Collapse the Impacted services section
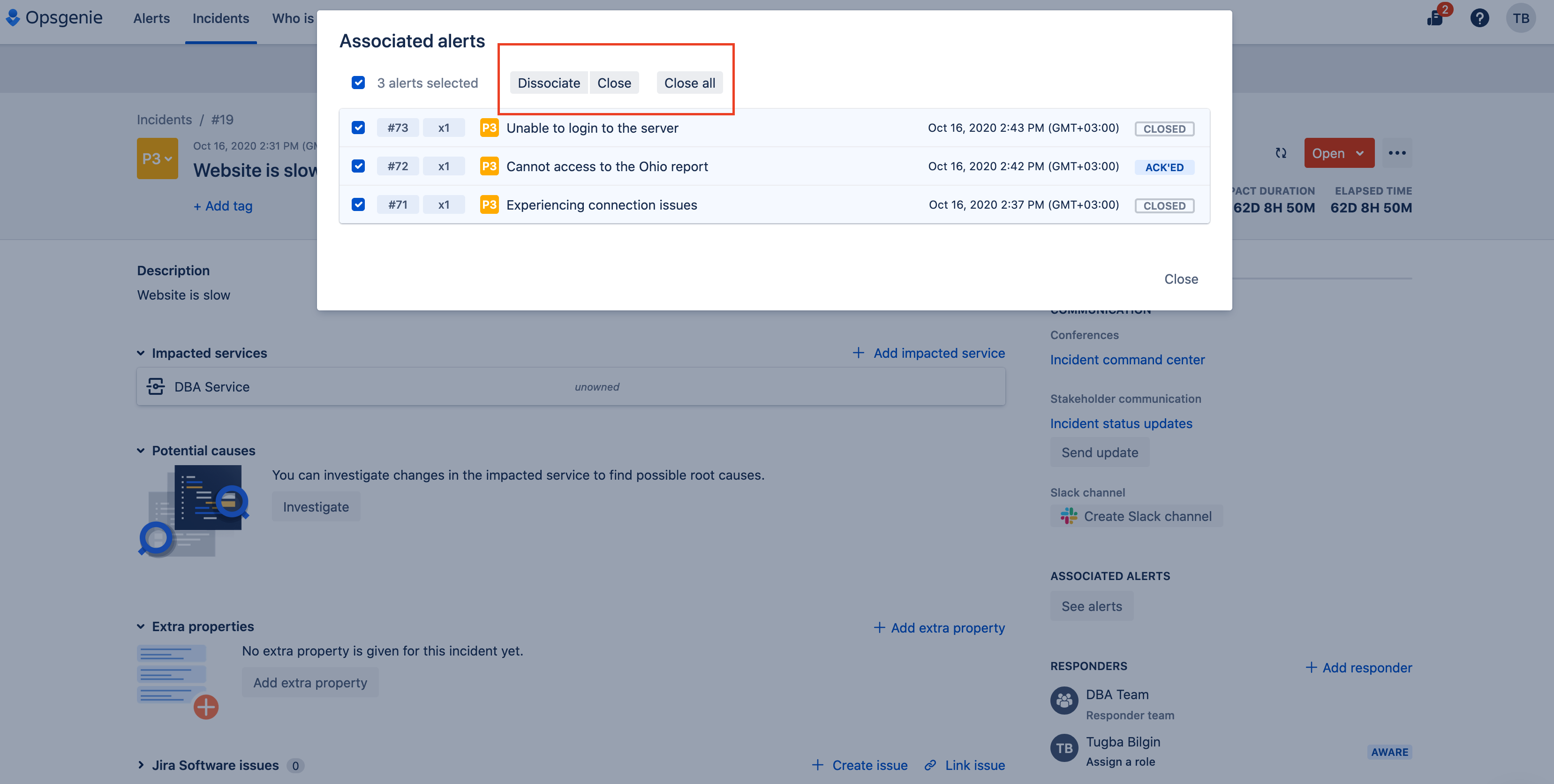1554x784 pixels. tap(141, 353)
